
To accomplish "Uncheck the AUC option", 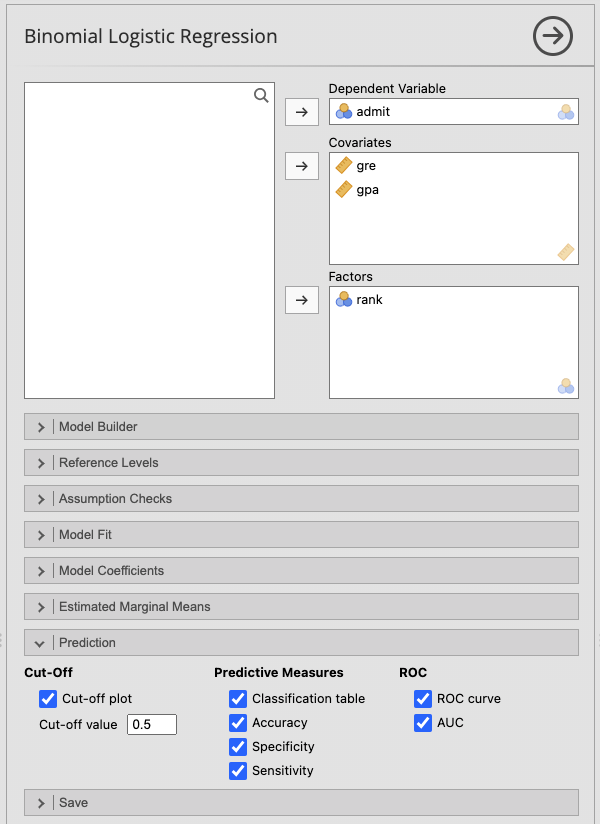I will (x=423, y=723).
